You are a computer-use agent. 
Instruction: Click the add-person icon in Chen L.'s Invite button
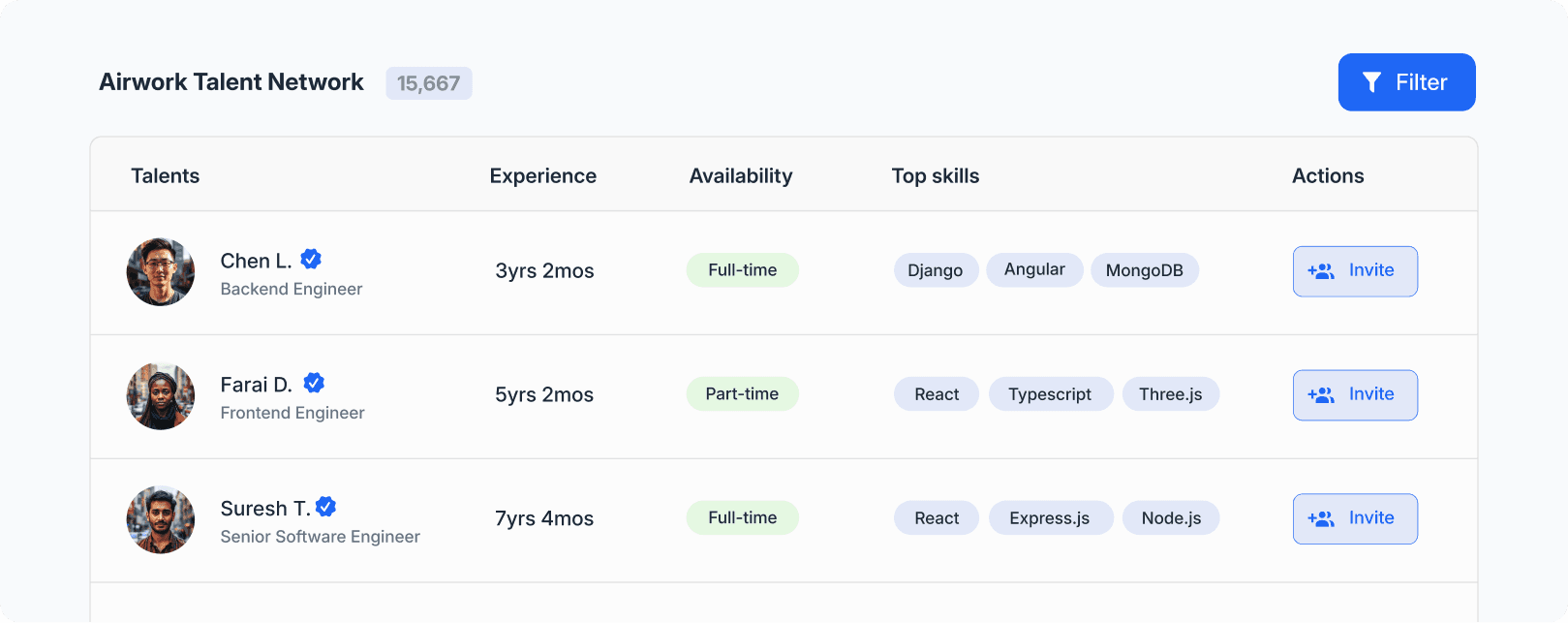tap(1321, 271)
